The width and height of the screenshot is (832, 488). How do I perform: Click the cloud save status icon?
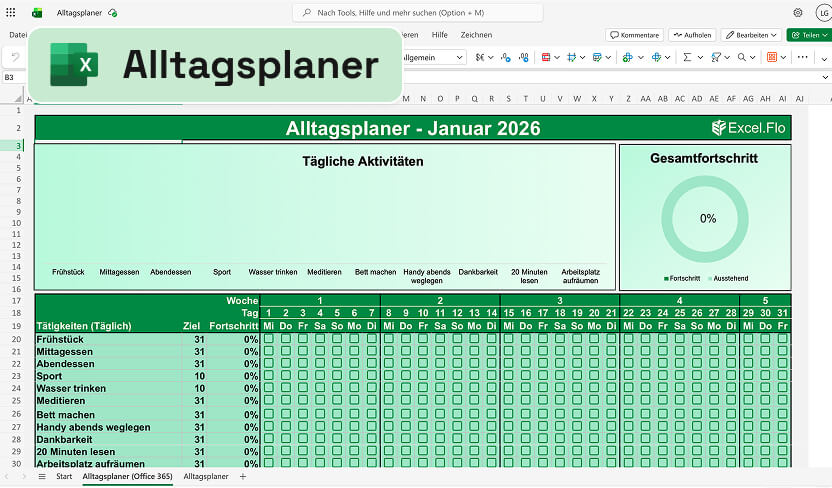[x=113, y=13]
